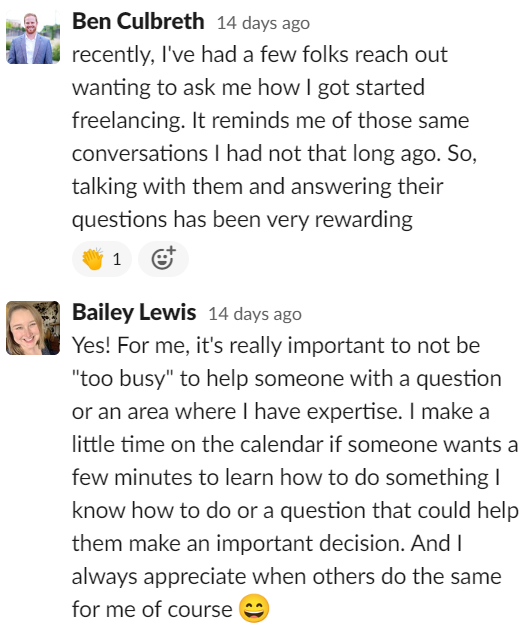Click the grinning emoji after "of course"
Image resolution: width=530 pixels, height=625 pixels.
pyautogui.click(x=254, y=608)
